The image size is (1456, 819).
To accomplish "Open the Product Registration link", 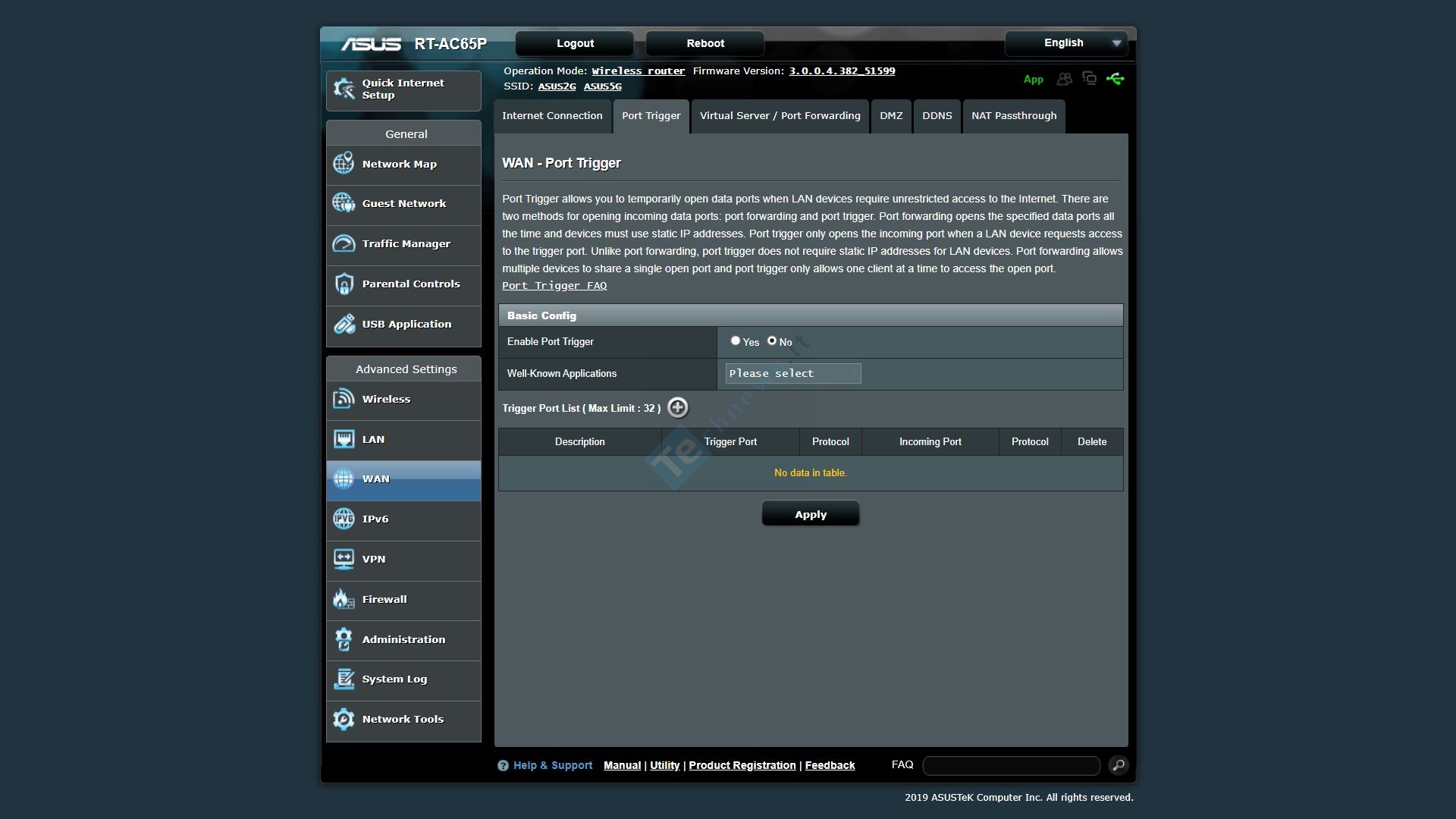I will coord(742,766).
